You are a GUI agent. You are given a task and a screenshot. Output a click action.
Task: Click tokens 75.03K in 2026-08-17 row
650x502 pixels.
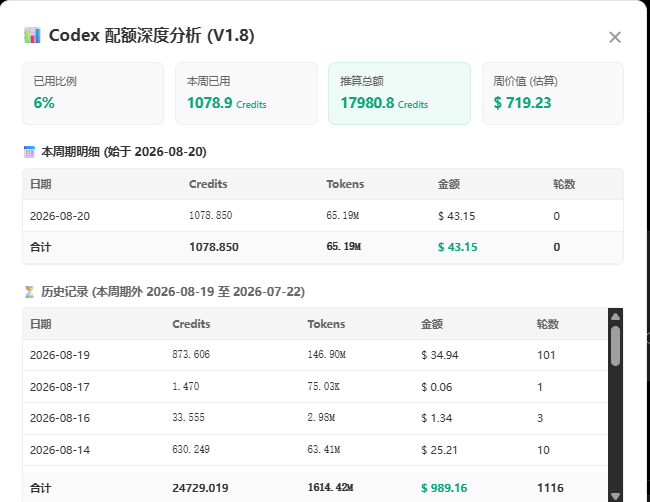tap(324, 386)
